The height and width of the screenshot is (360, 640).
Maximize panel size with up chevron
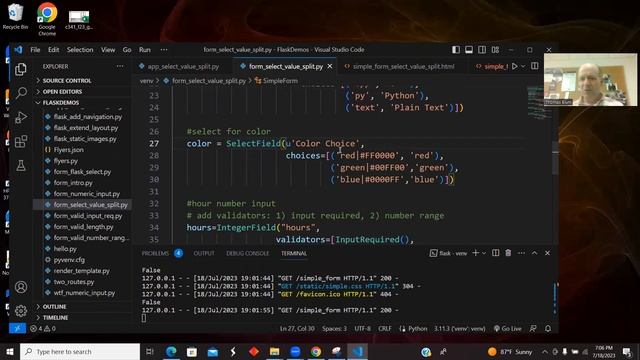pyautogui.click(x=534, y=253)
